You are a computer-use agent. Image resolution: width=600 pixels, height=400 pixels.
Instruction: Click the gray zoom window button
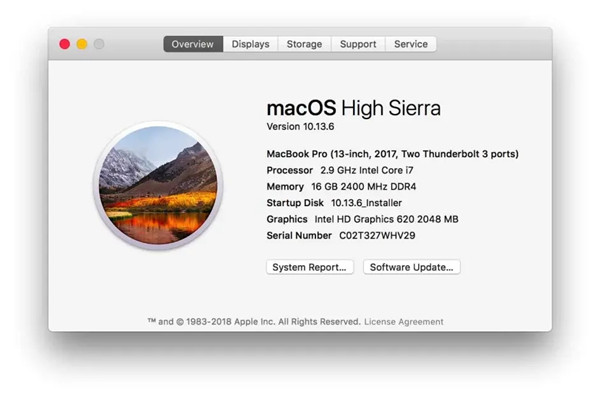(99, 44)
